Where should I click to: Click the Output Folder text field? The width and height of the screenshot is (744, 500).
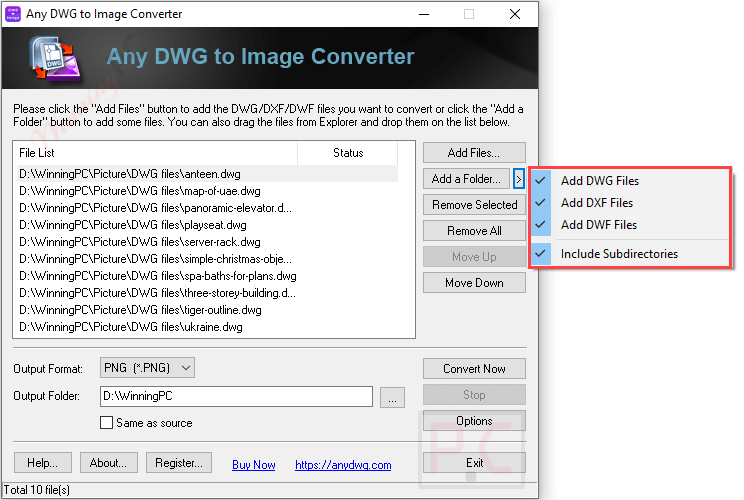coord(236,397)
